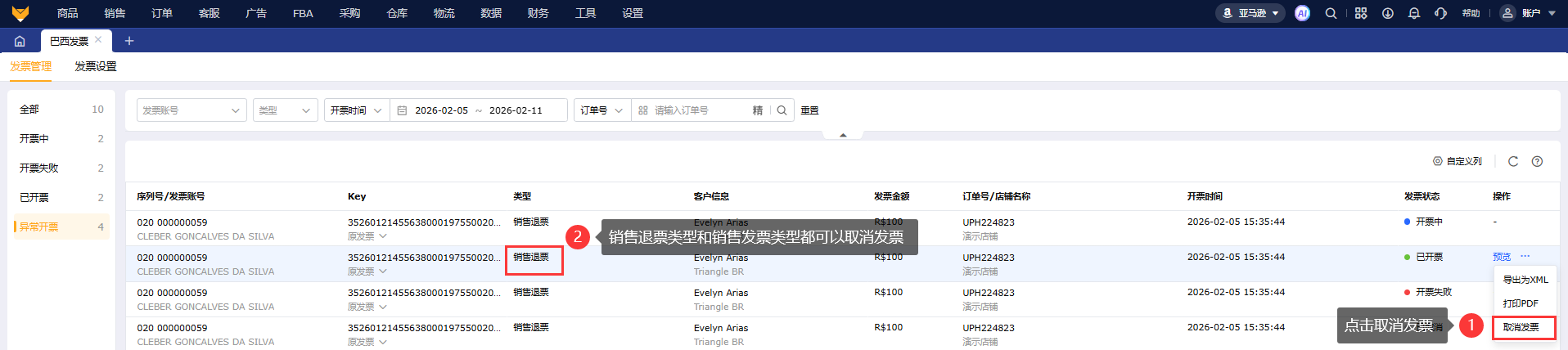Expand 原发票 in the 开票失败 row
The image size is (1568, 350).
[x=367, y=307]
